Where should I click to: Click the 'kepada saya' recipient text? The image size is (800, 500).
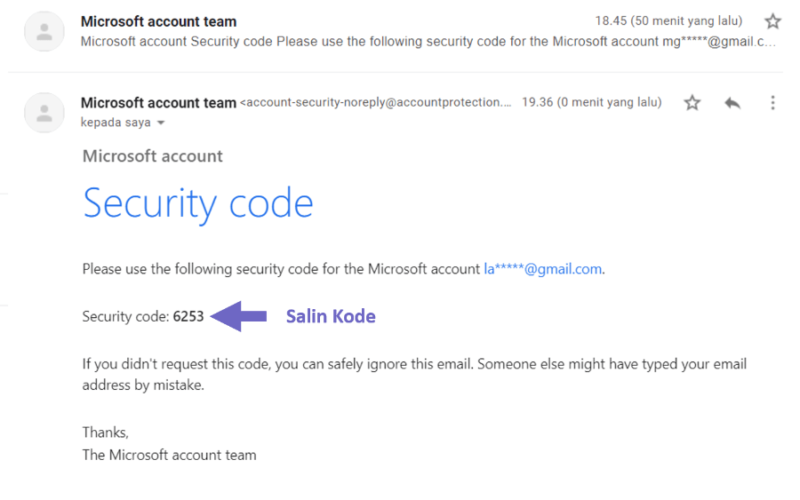(116, 122)
